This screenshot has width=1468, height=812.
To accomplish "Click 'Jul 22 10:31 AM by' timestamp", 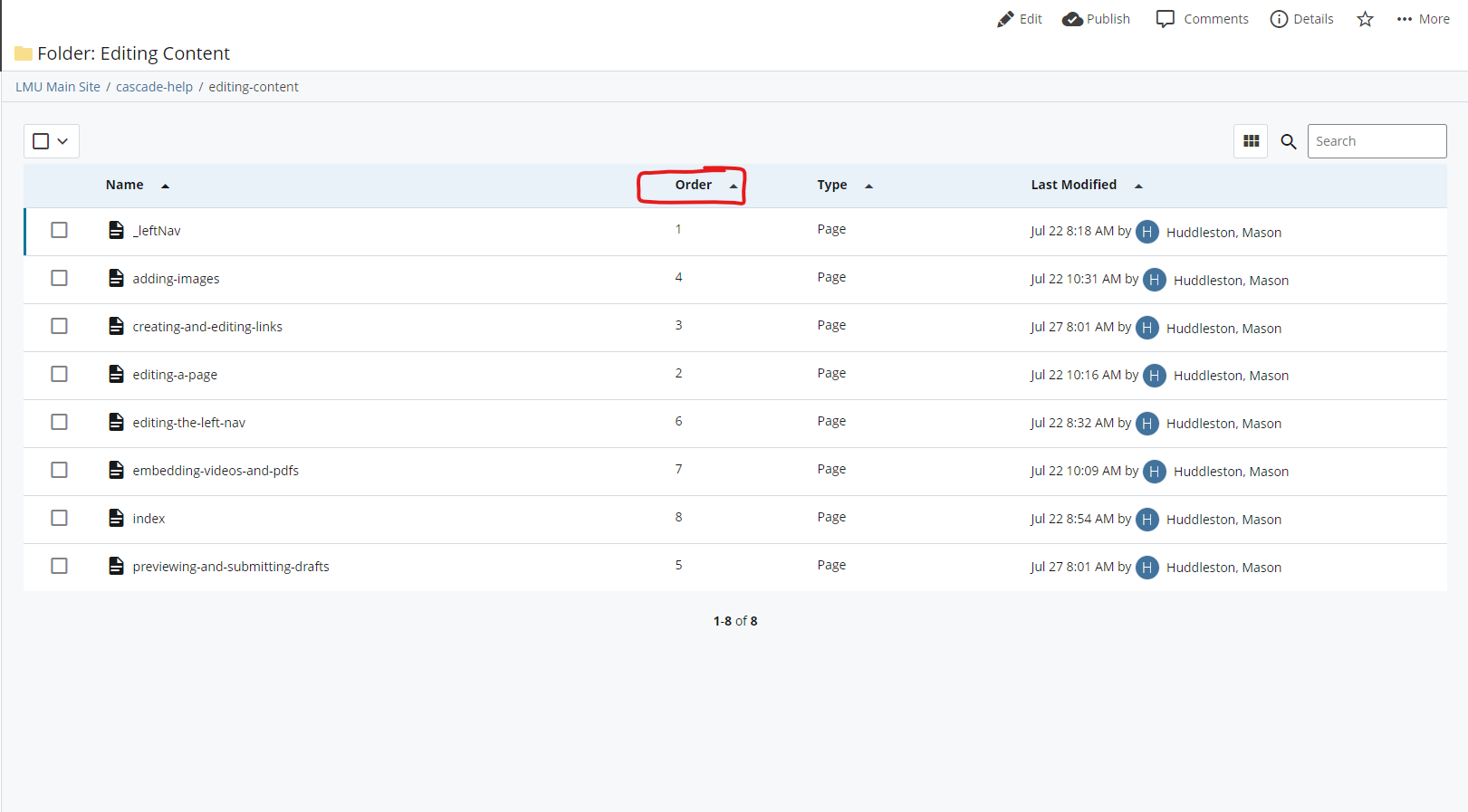I will pyautogui.click(x=1084, y=279).
